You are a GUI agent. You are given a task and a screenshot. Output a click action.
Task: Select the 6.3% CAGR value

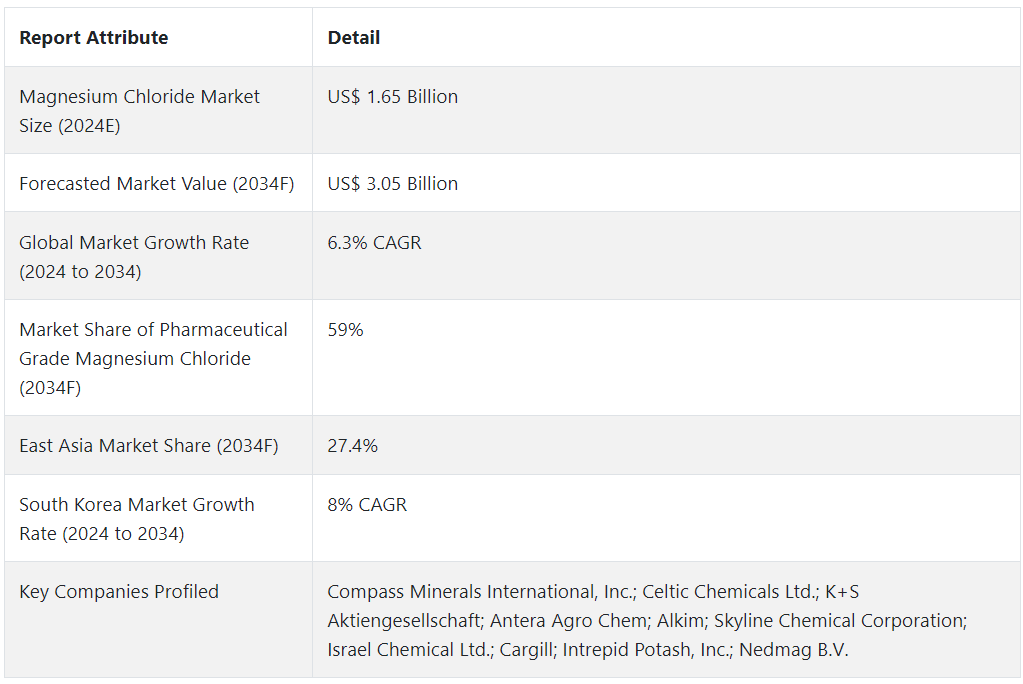click(x=375, y=243)
